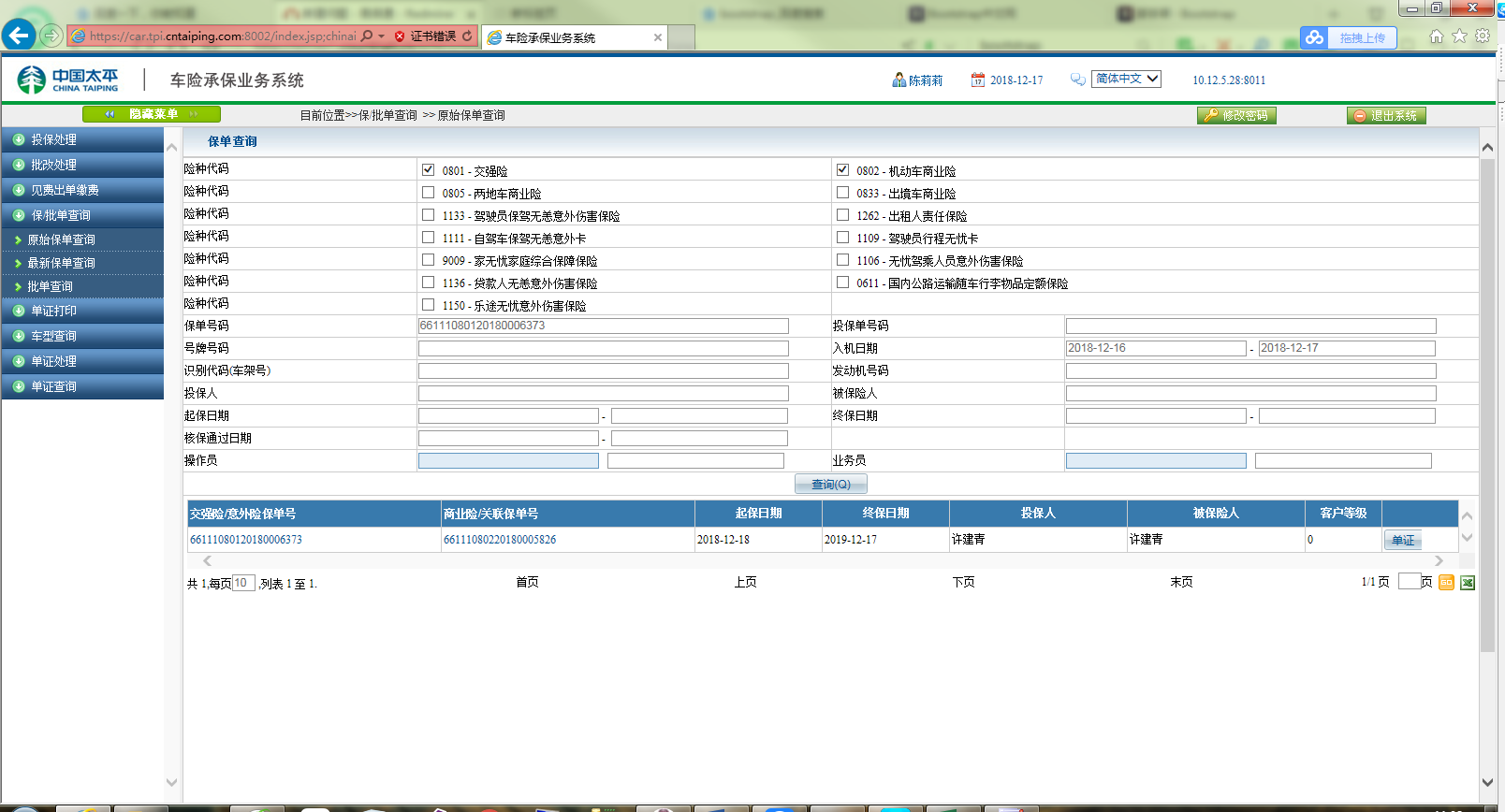Click the favorites star icon
This screenshot has width=1505, height=812.
(x=1459, y=36)
